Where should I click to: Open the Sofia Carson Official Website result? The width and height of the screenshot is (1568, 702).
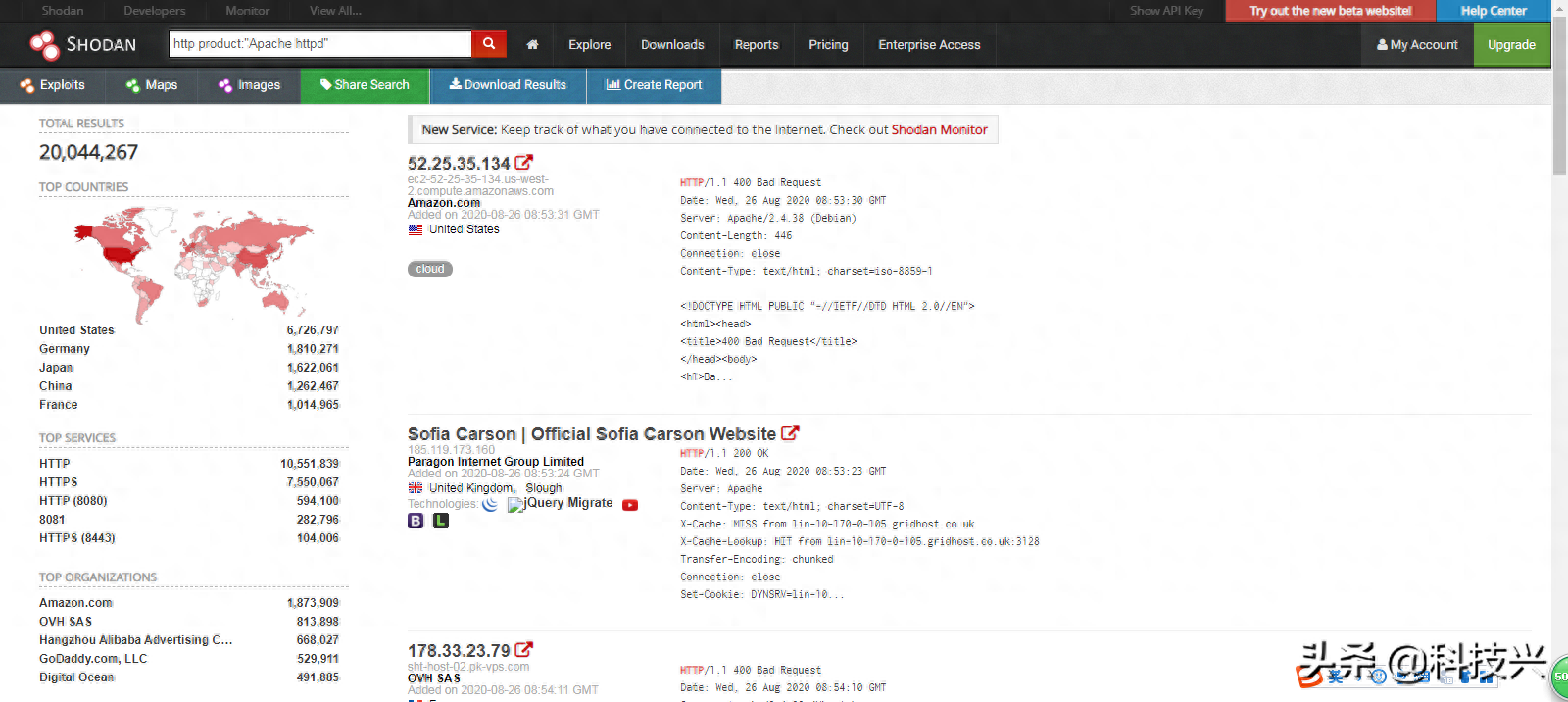click(x=592, y=434)
